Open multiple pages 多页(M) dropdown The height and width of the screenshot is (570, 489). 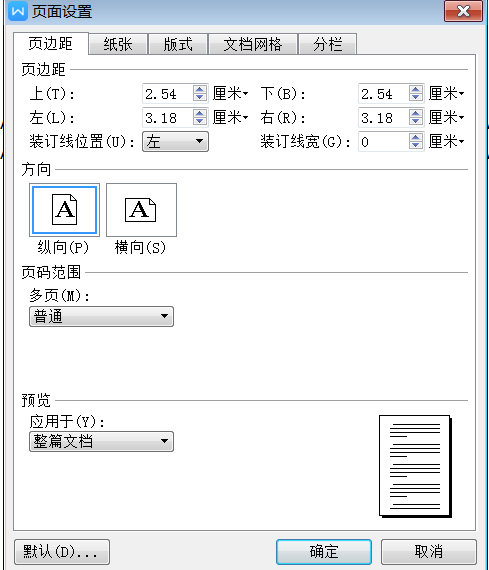[x=101, y=316]
